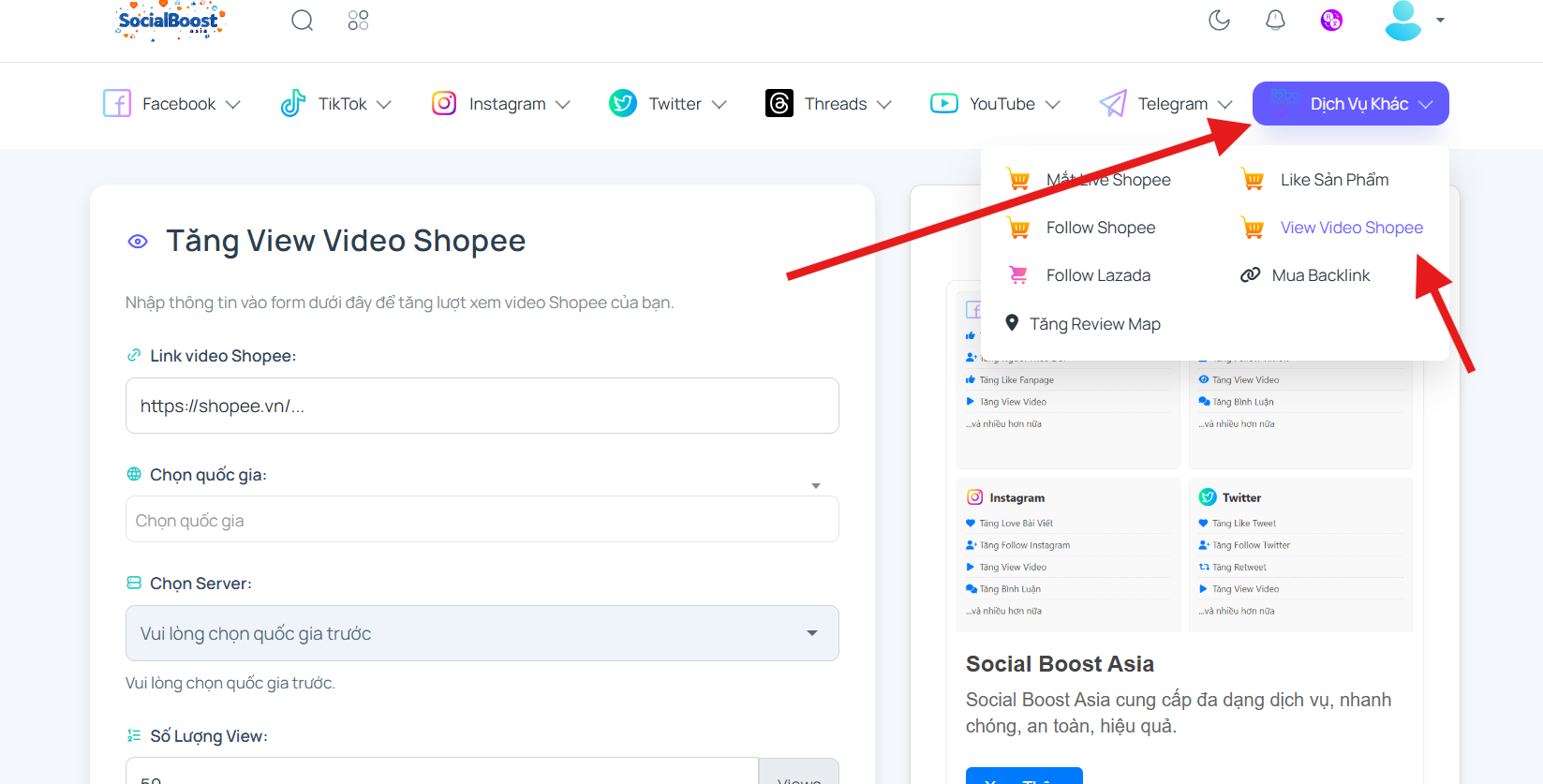
Task: Click the Like Sản Phẩm cart icon
Action: click(x=1253, y=179)
